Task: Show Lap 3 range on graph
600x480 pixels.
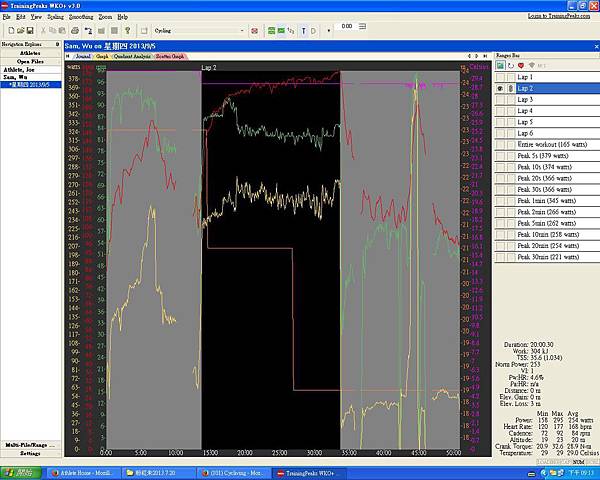Action: [500, 100]
